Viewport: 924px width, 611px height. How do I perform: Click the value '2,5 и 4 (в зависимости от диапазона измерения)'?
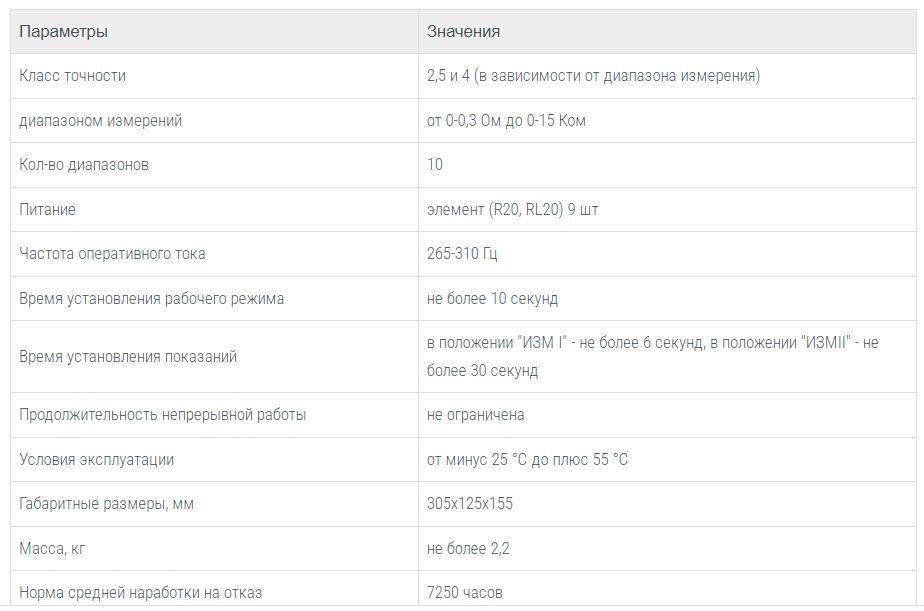pos(593,76)
